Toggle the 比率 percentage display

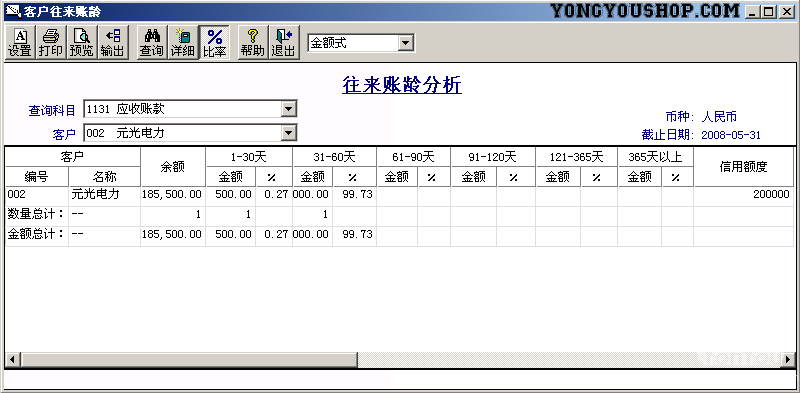214,43
